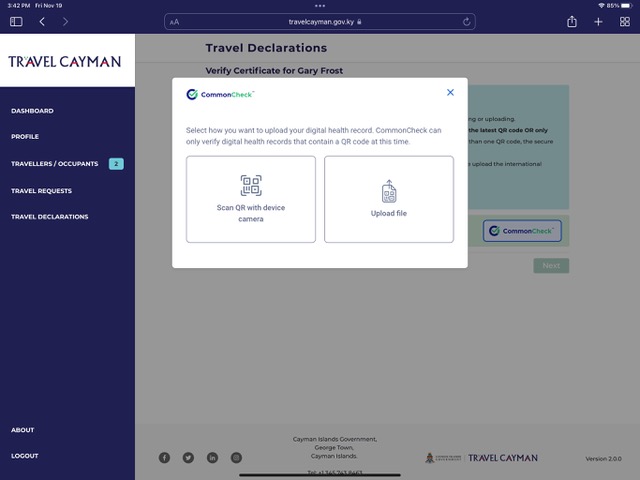Image resolution: width=640 pixels, height=480 pixels.
Task: Reload the page with refresh icon
Action: [466, 22]
